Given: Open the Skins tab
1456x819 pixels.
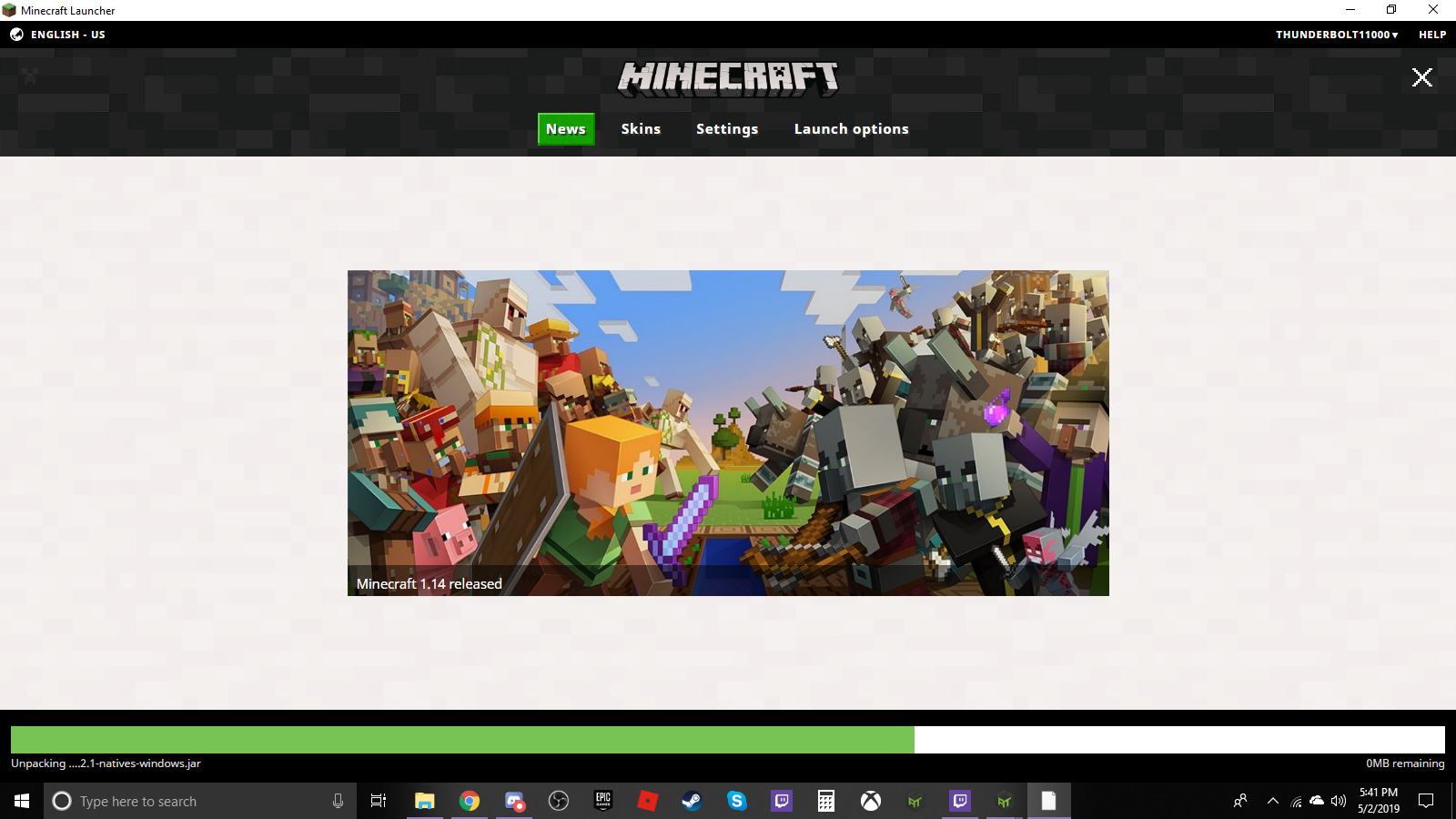Looking at the screenshot, I should pos(641,129).
